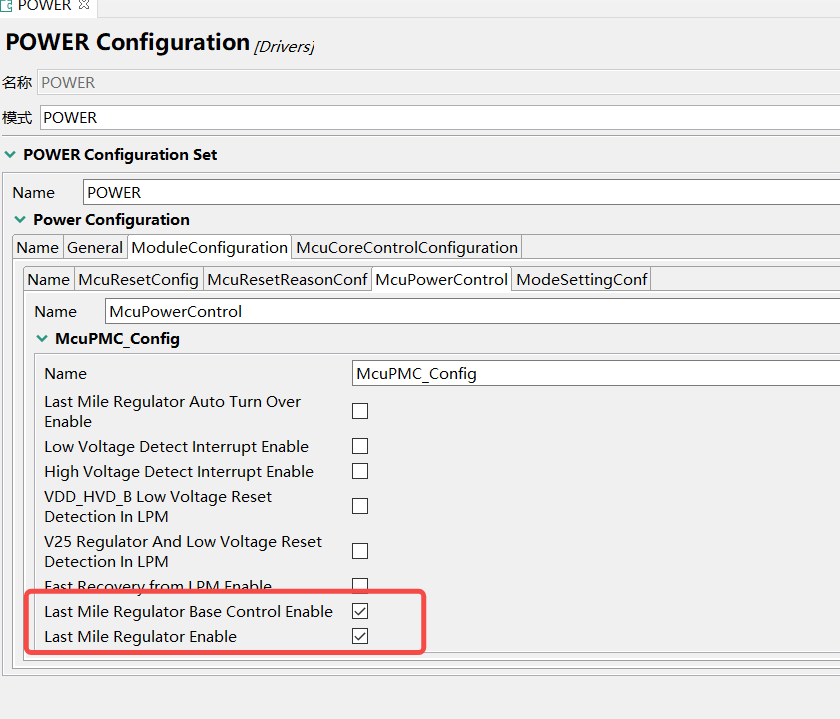Collapse the Power Configuration section

(x=20, y=220)
